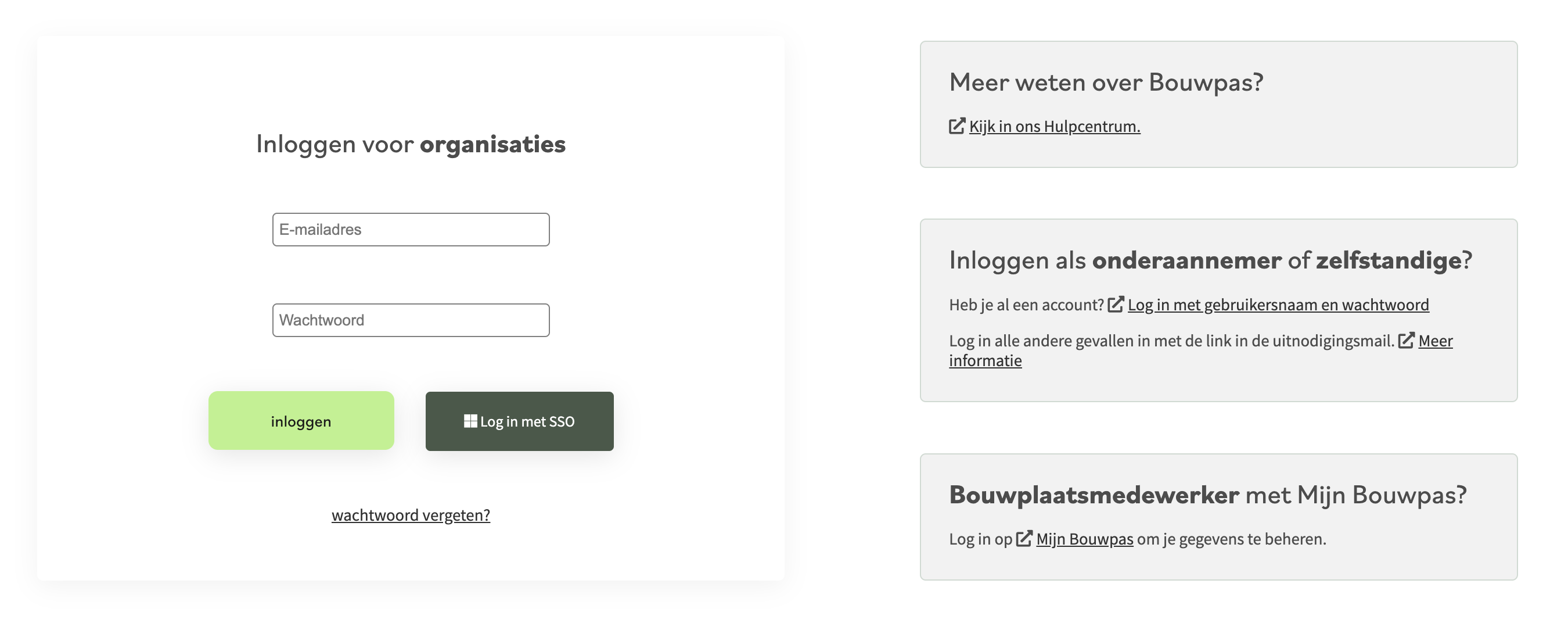Screen dimensions: 1568x630
Task: Click the external-link icon before Mijn Bouwpas
Action: 1024,539
